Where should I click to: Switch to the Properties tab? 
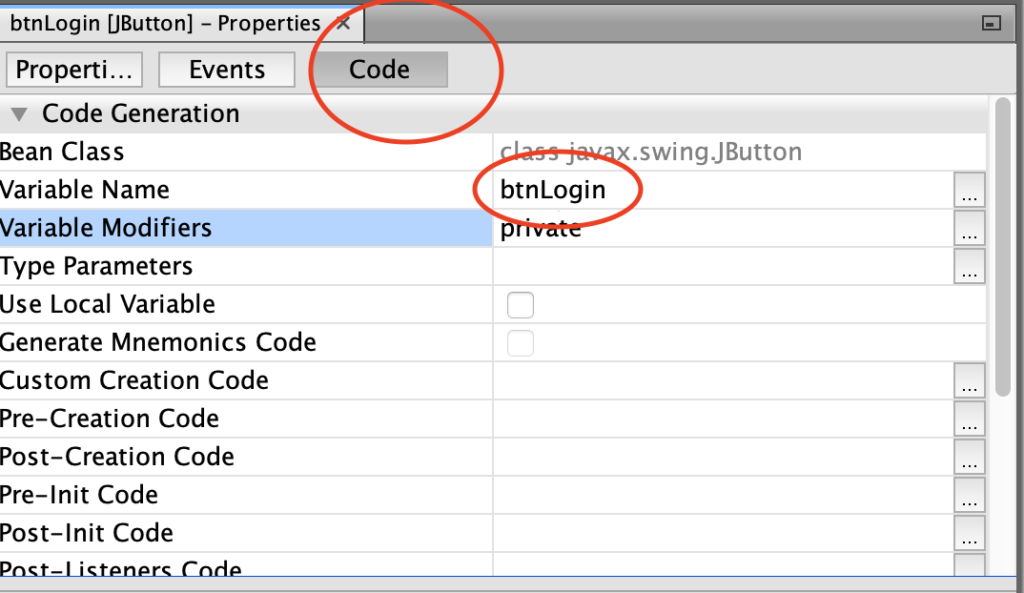pos(74,69)
